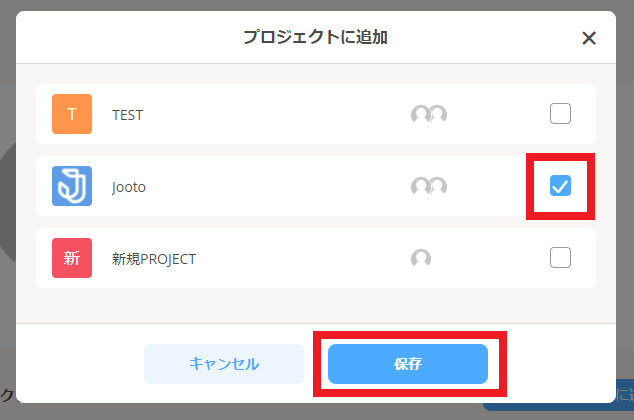
Task: Click the left member avatar in the Jooto row
Action: (x=421, y=186)
